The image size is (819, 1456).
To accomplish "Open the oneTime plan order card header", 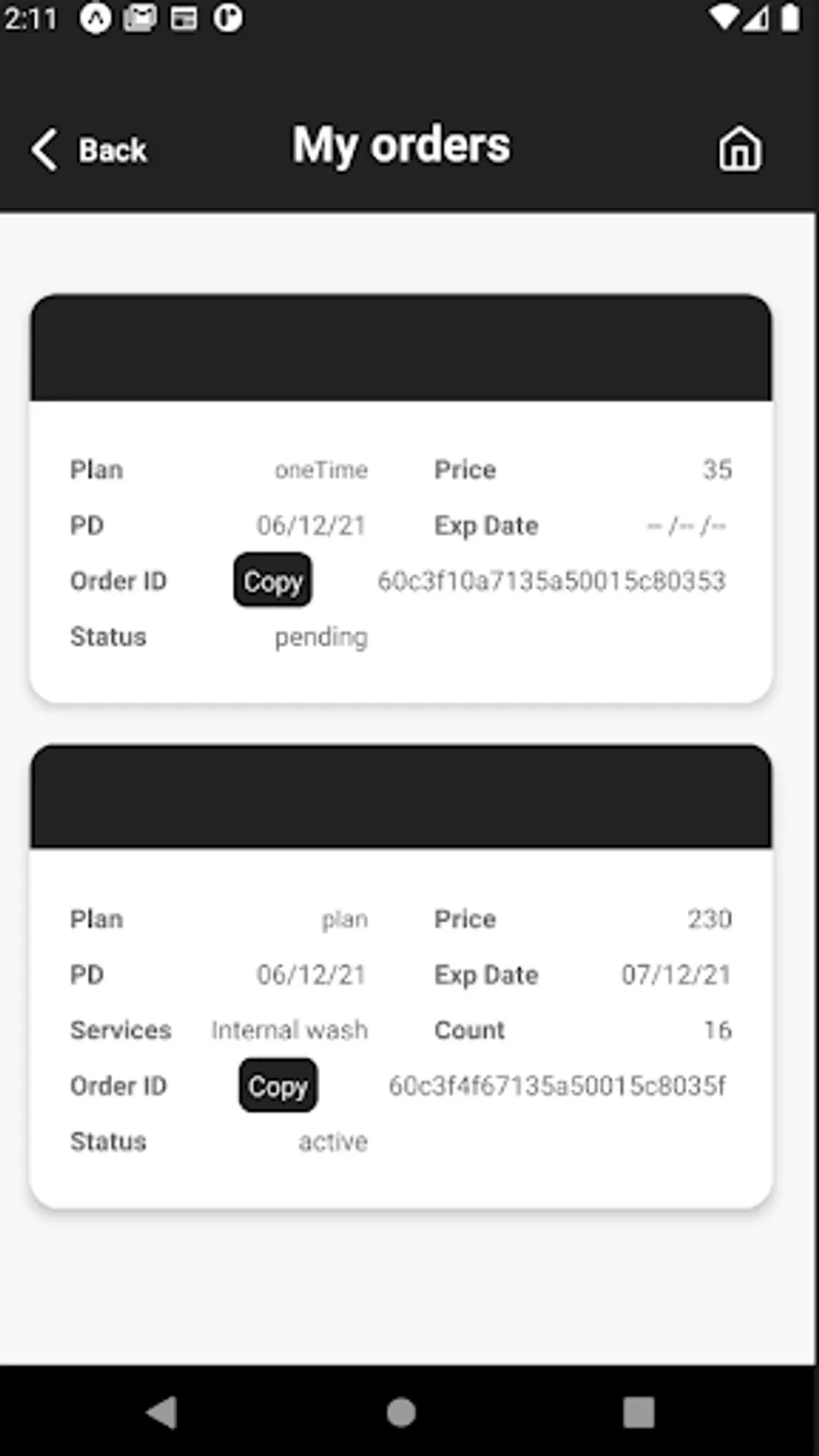I will tap(401, 348).
